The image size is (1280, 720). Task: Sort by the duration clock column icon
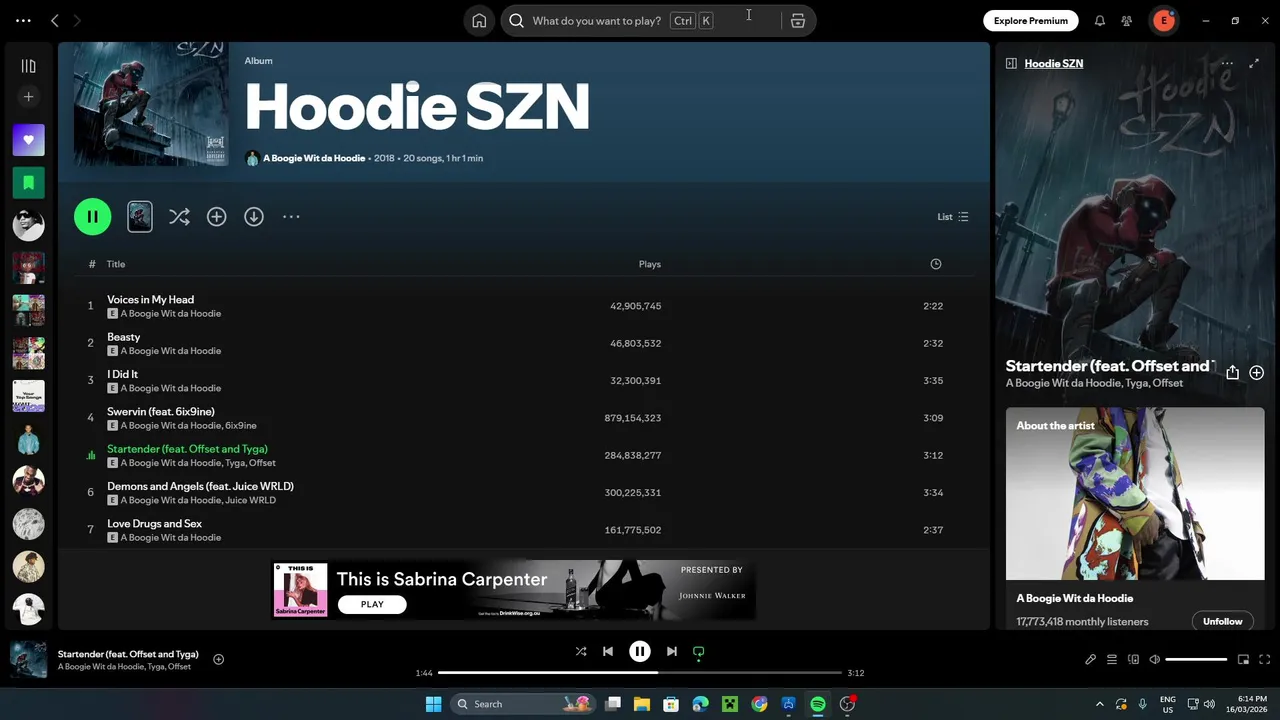(936, 264)
